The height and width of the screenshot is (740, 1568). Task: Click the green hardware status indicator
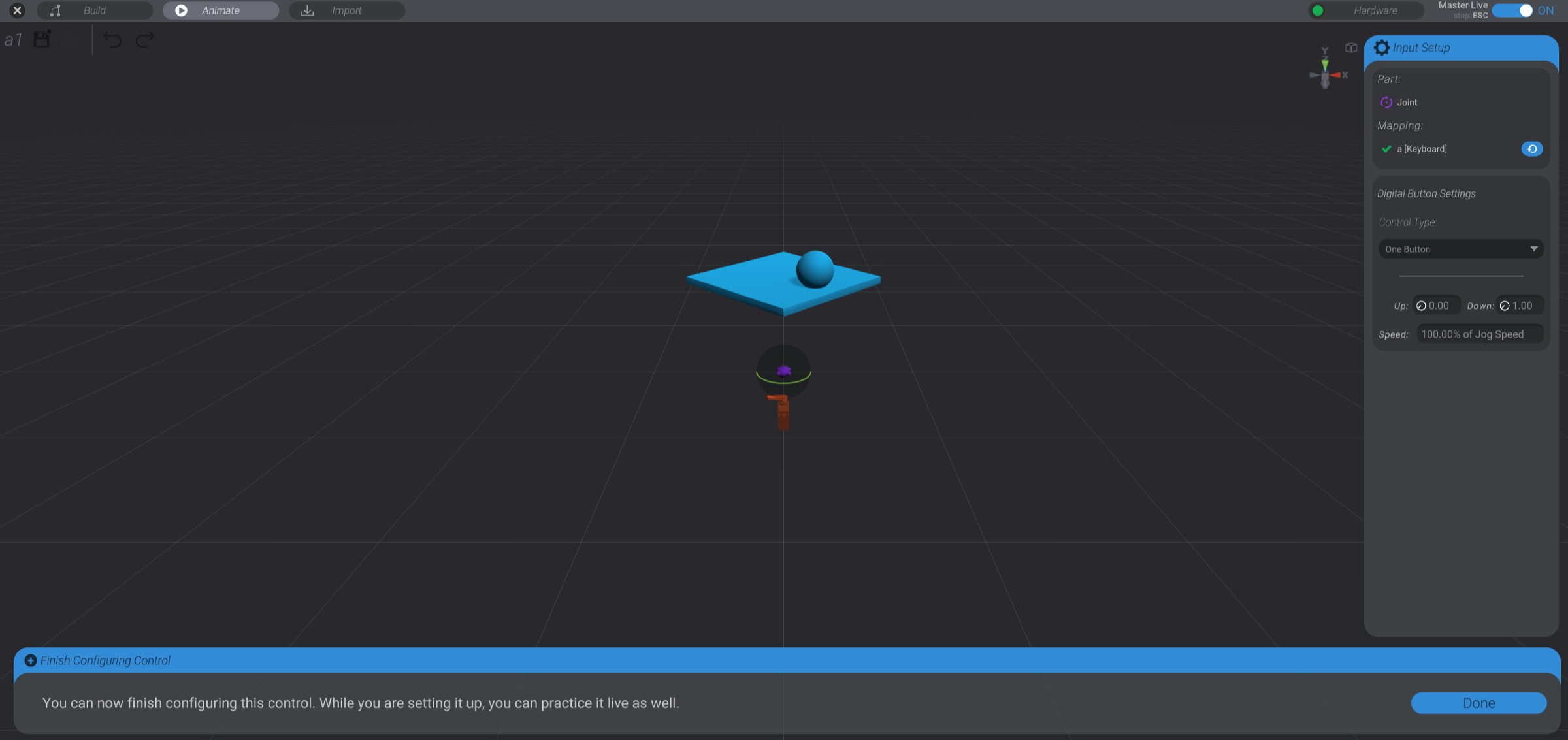1318,10
